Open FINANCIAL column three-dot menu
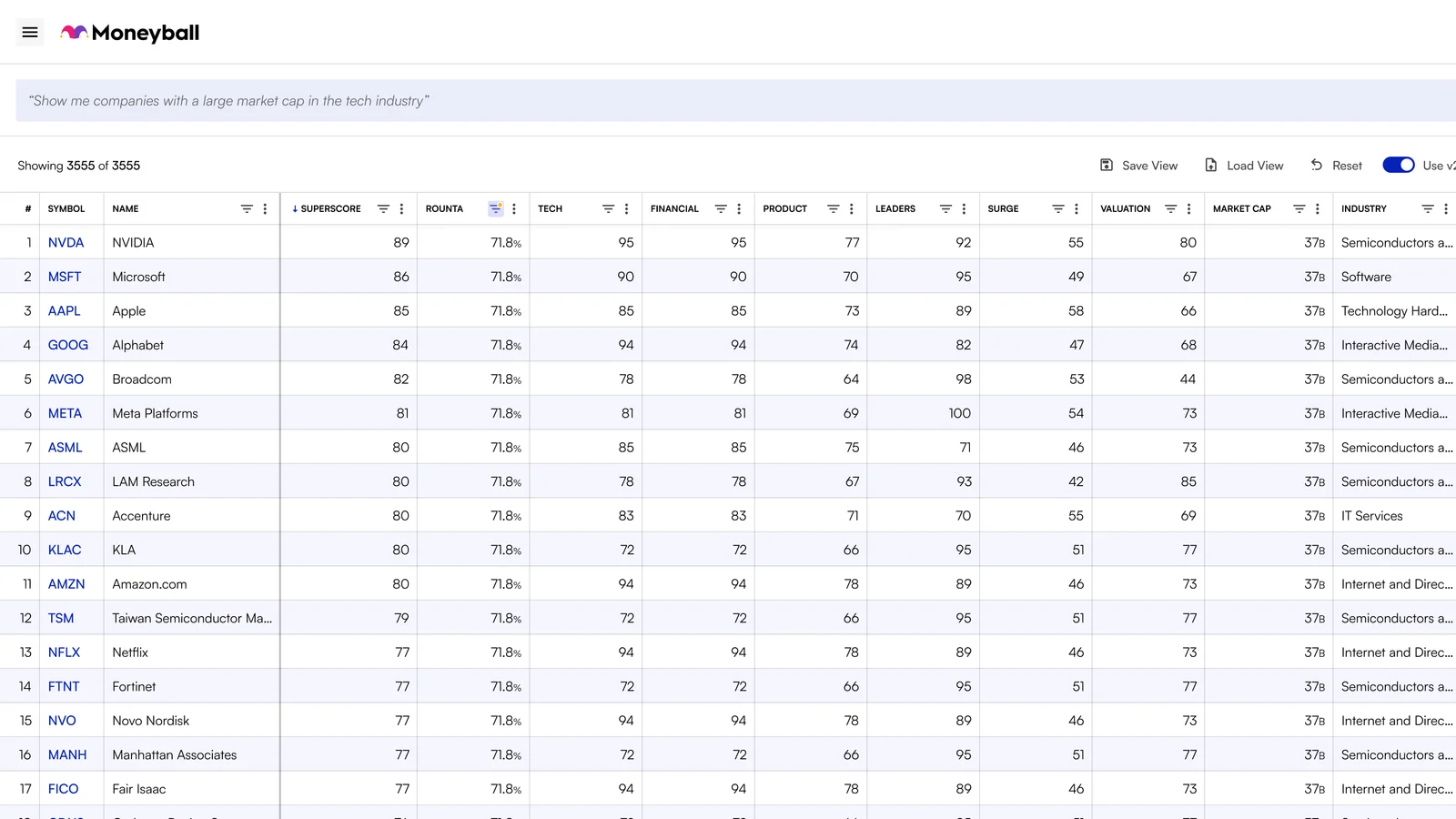This screenshot has height=819, width=1456. pos(739,209)
